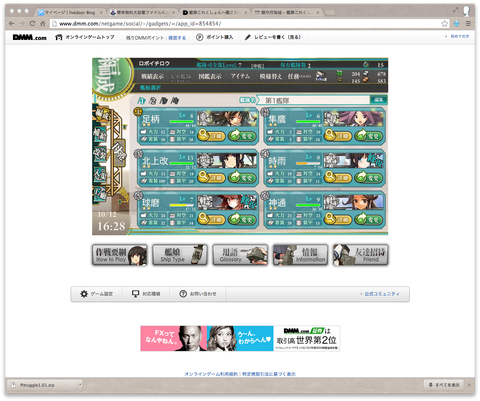Click 時雨's orange HP bar
480x401 pixels.
coord(308,164)
